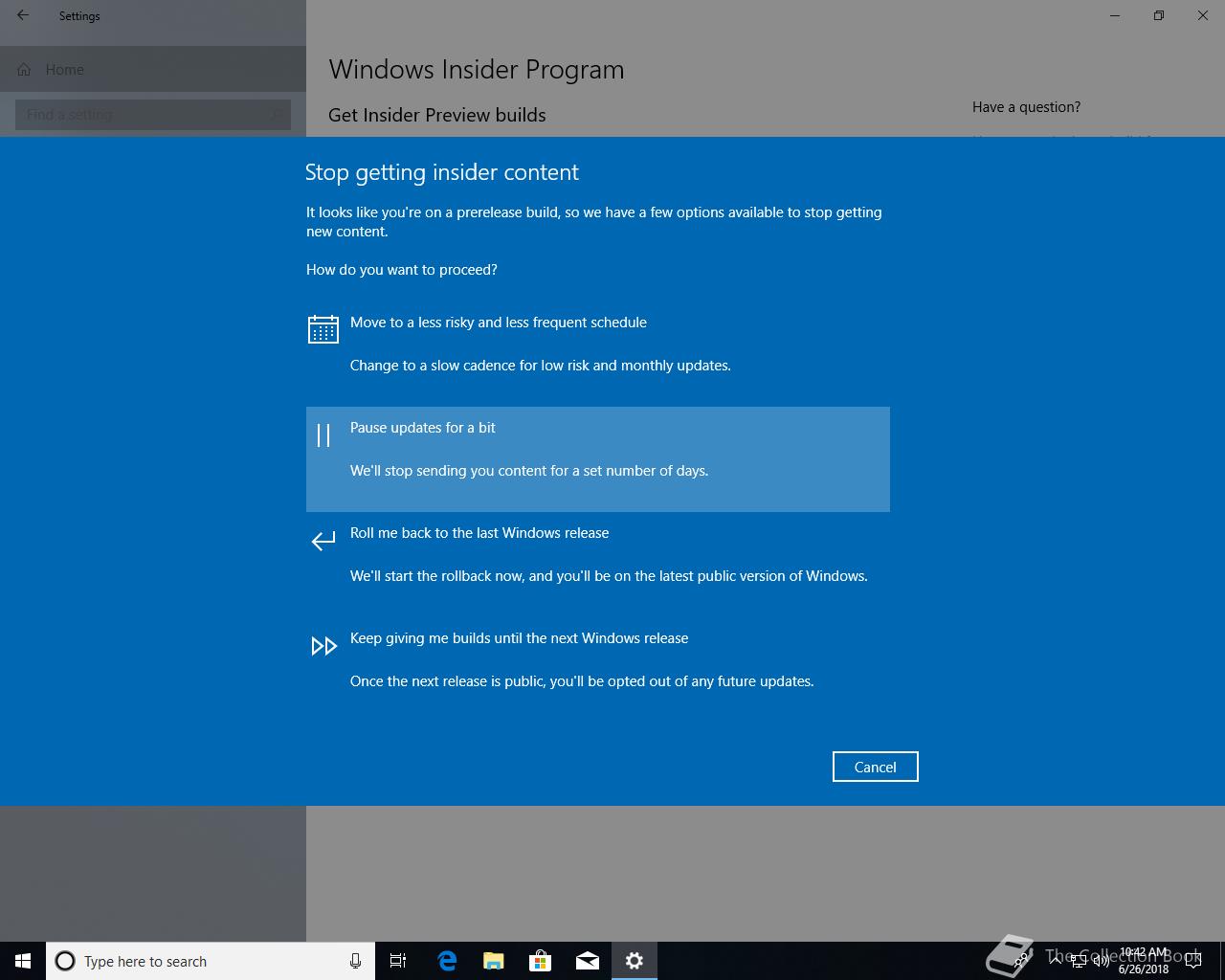The height and width of the screenshot is (980, 1225).
Task: Open Microsoft Store from taskbar
Action: [x=541, y=961]
